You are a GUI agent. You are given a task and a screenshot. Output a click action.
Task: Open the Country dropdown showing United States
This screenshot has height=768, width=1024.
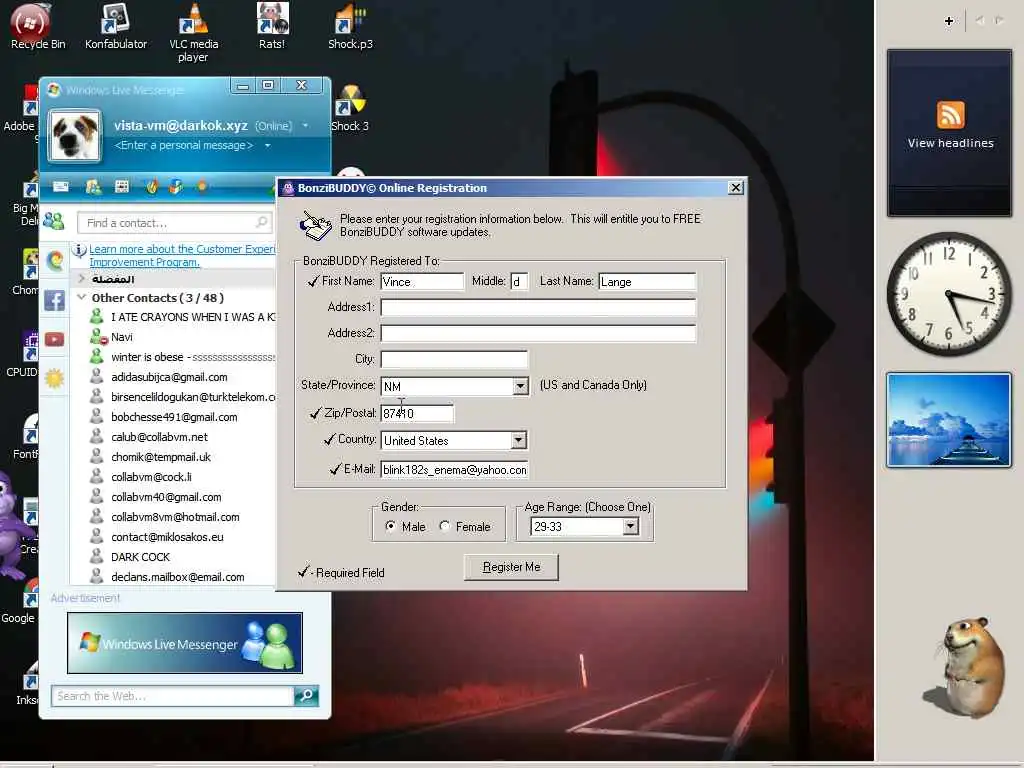pyautogui.click(x=519, y=440)
